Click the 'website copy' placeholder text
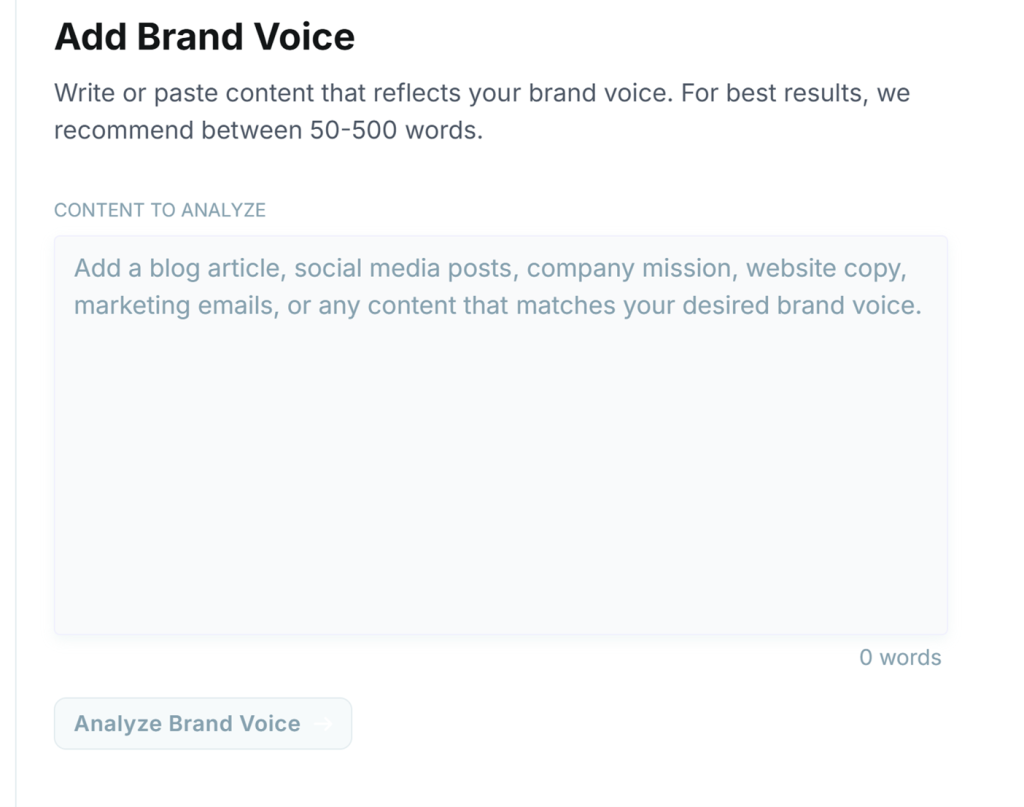 pyautogui.click(x=826, y=269)
